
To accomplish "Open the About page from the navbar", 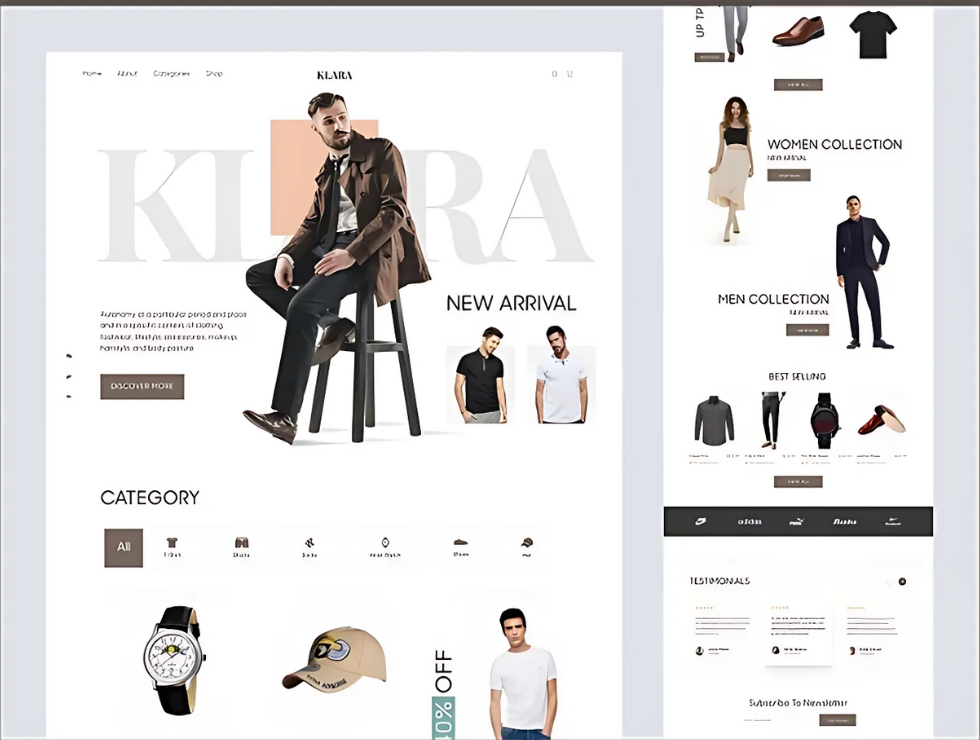I will pyautogui.click(x=127, y=73).
